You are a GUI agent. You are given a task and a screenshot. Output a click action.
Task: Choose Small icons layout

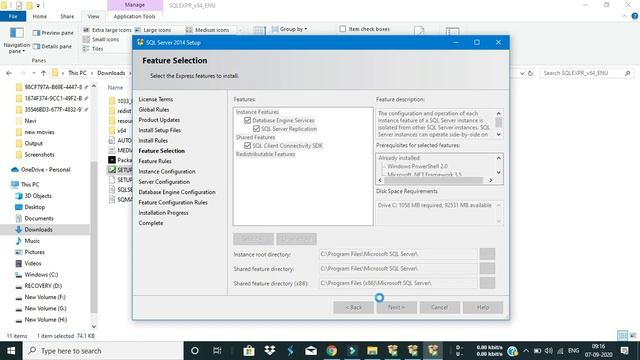pyautogui.click(x=101, y=39)
